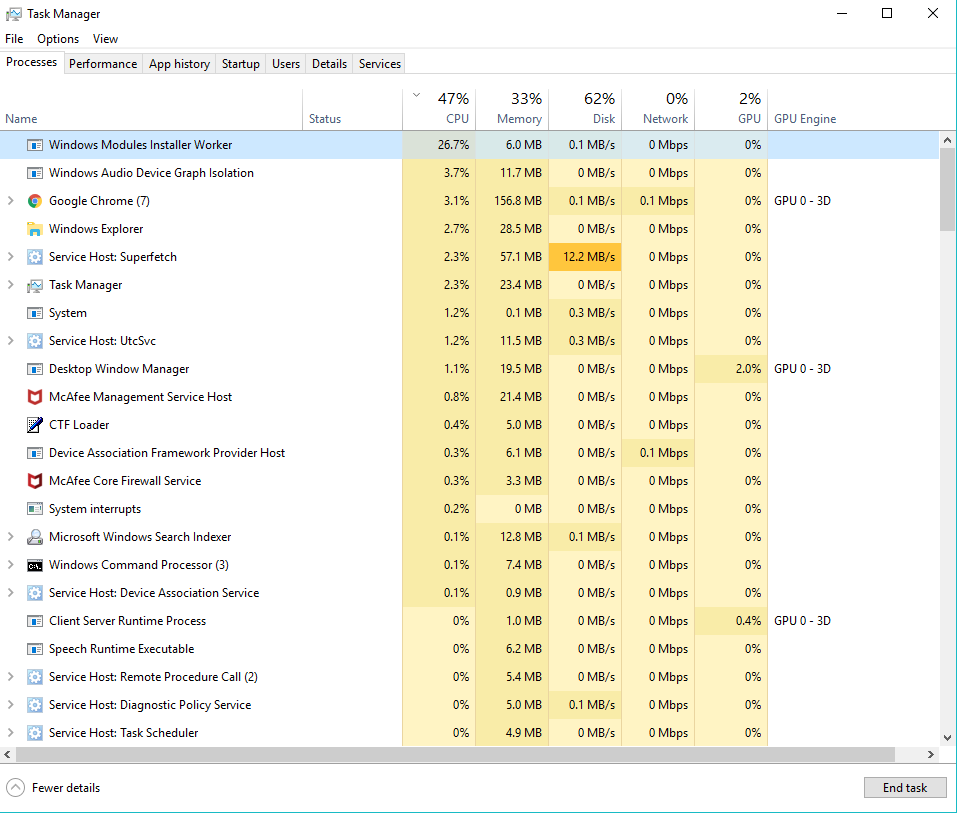Expand Service Host: Remote Procedure Call (2)
The height and width of the screenshot is (813, 957).
pyautogui.click(x=10, y=677)
